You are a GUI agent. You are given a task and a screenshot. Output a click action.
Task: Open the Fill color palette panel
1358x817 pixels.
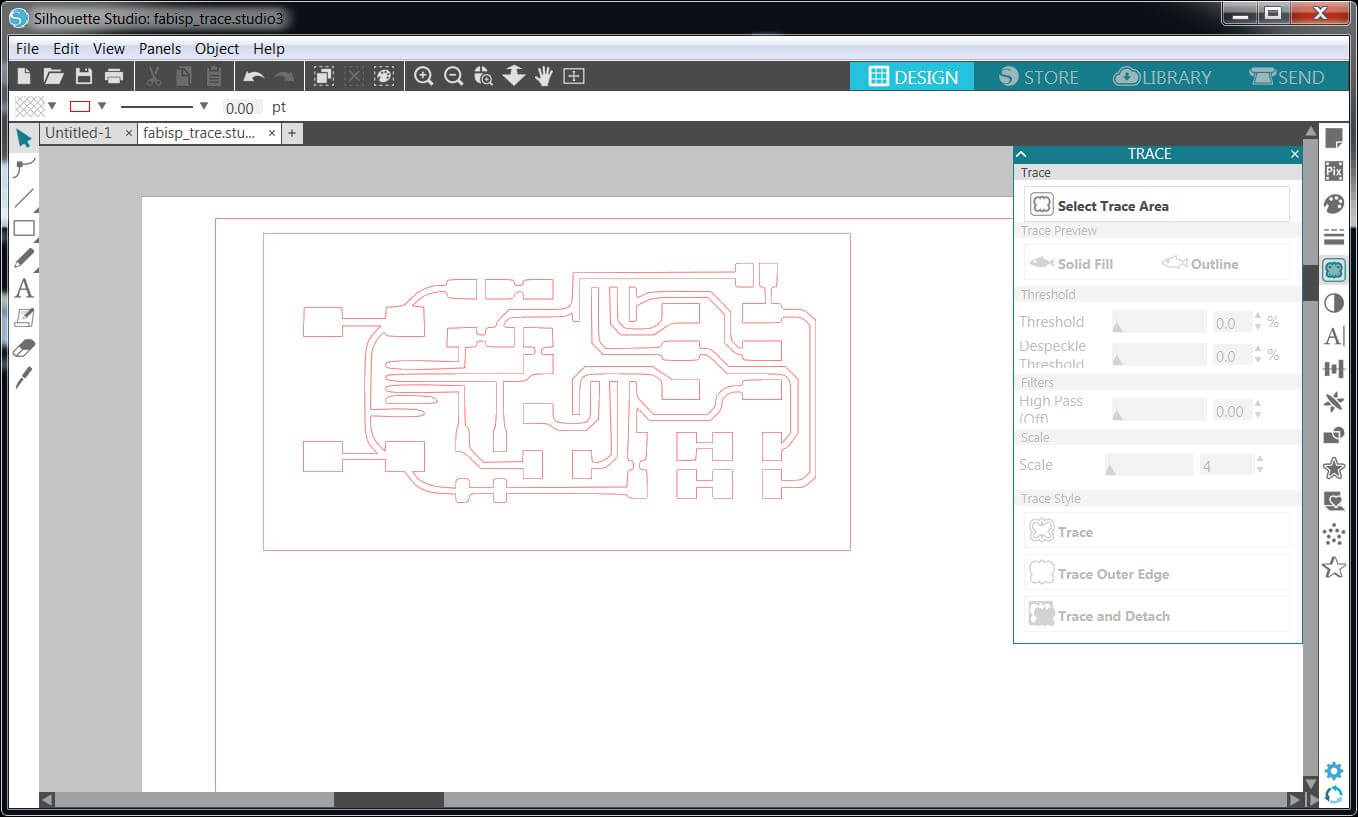click(x=1333, y=204)
